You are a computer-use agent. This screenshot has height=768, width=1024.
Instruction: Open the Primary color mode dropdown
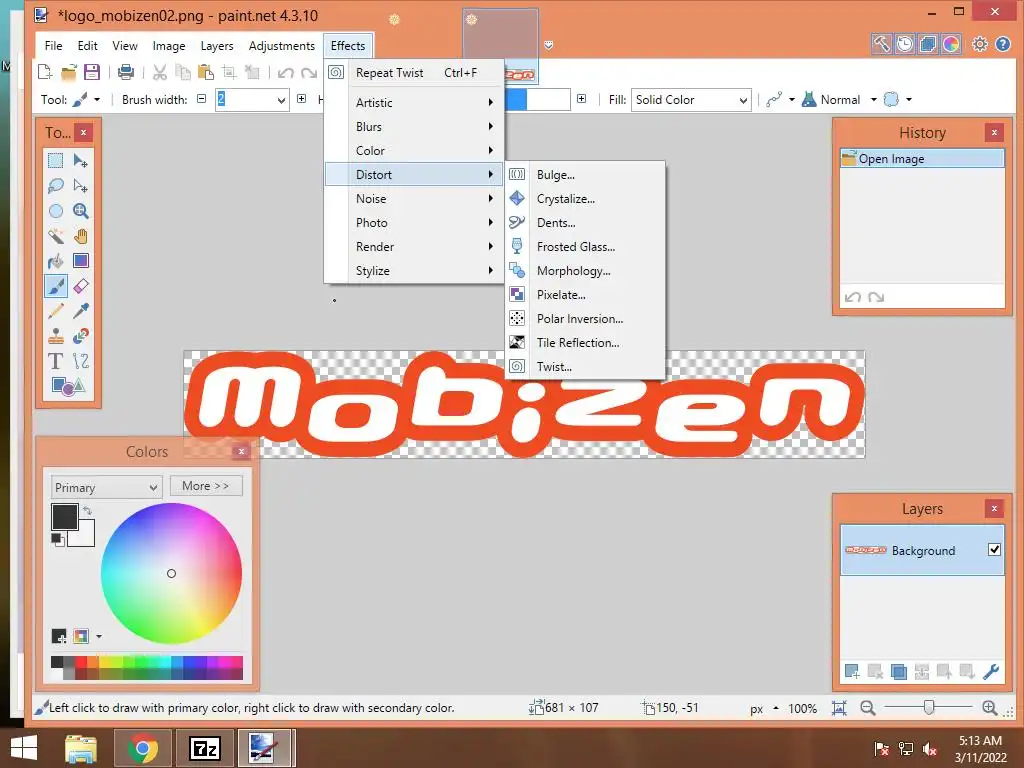pos(106,487)
